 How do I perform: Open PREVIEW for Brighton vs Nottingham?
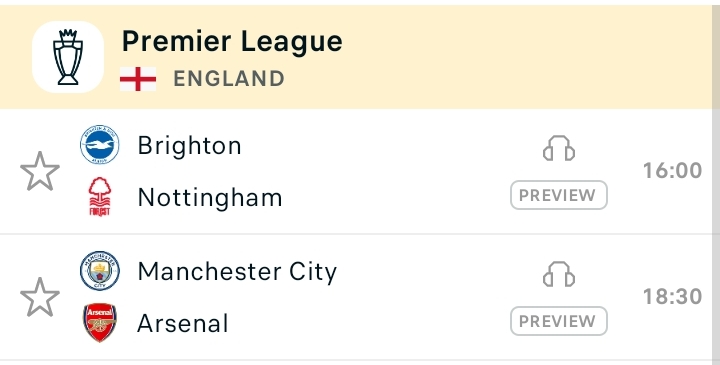point(559,195)
